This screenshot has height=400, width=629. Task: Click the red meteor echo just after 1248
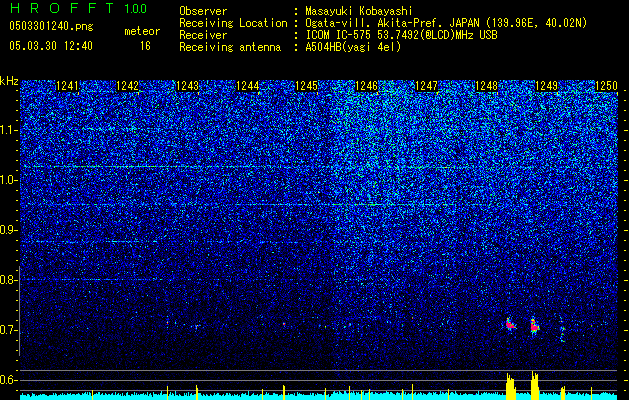coord(510,324)
